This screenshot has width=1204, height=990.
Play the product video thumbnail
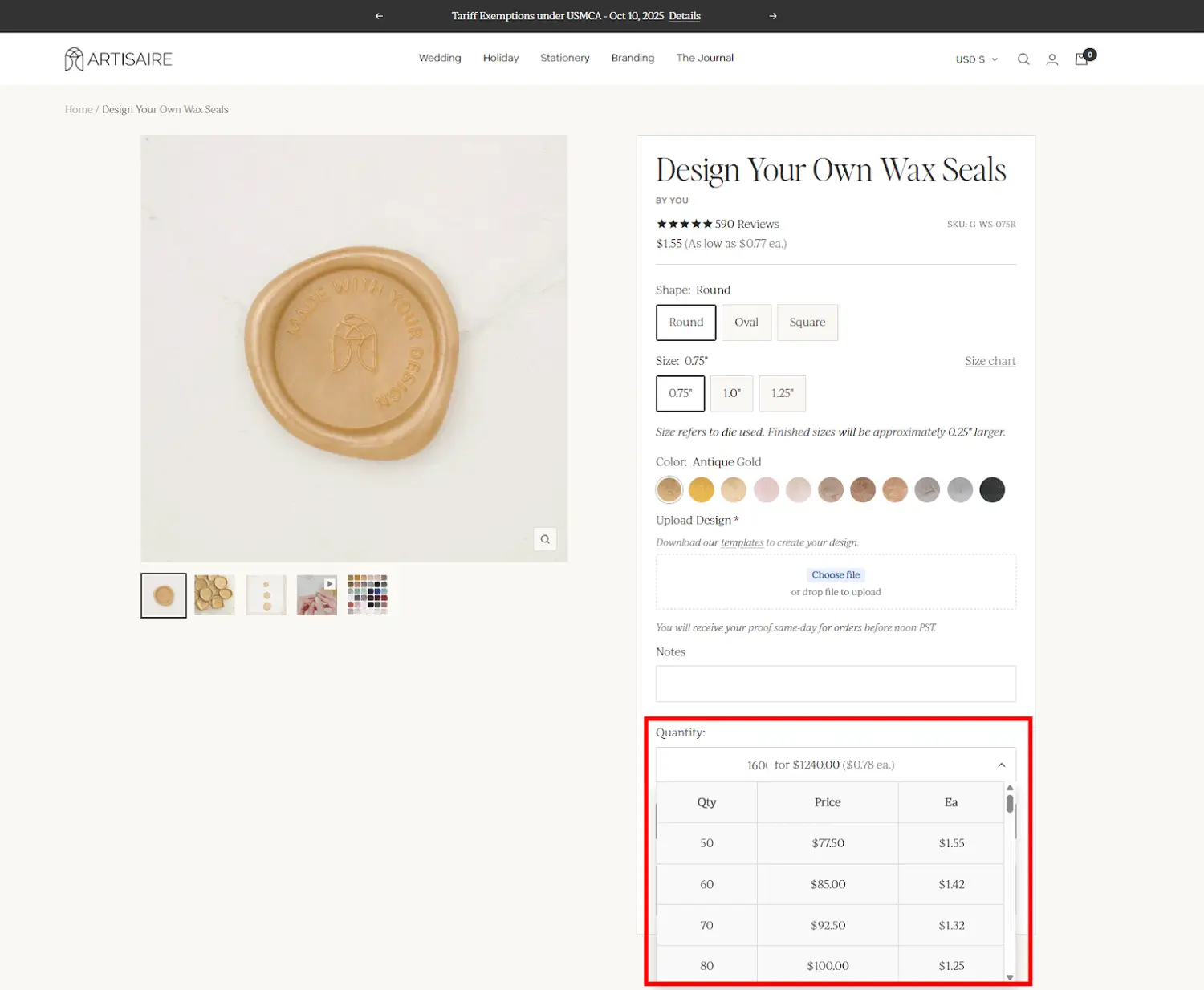pyautogui.click(x=317, y=595)
